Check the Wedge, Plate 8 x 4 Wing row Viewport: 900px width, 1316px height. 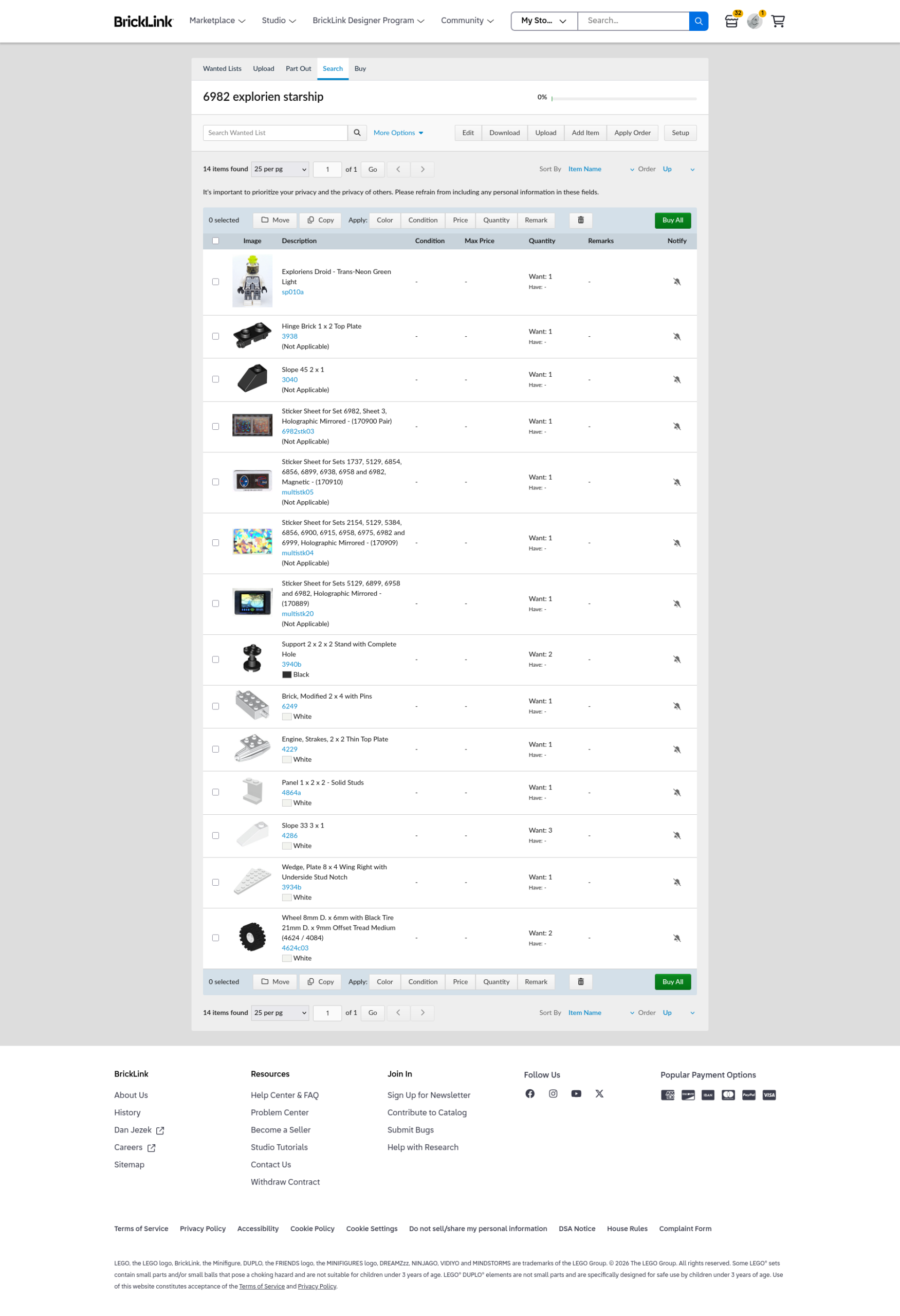[216, 882]
